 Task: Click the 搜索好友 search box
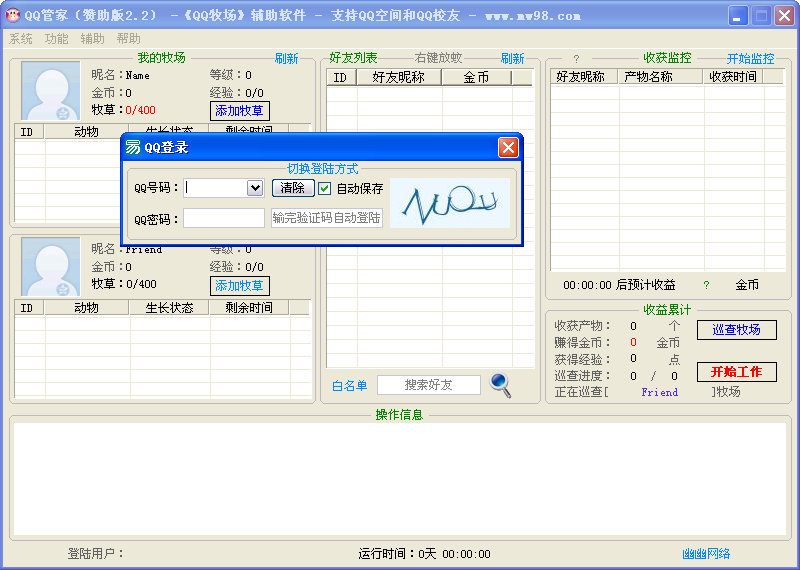(429, 385)
